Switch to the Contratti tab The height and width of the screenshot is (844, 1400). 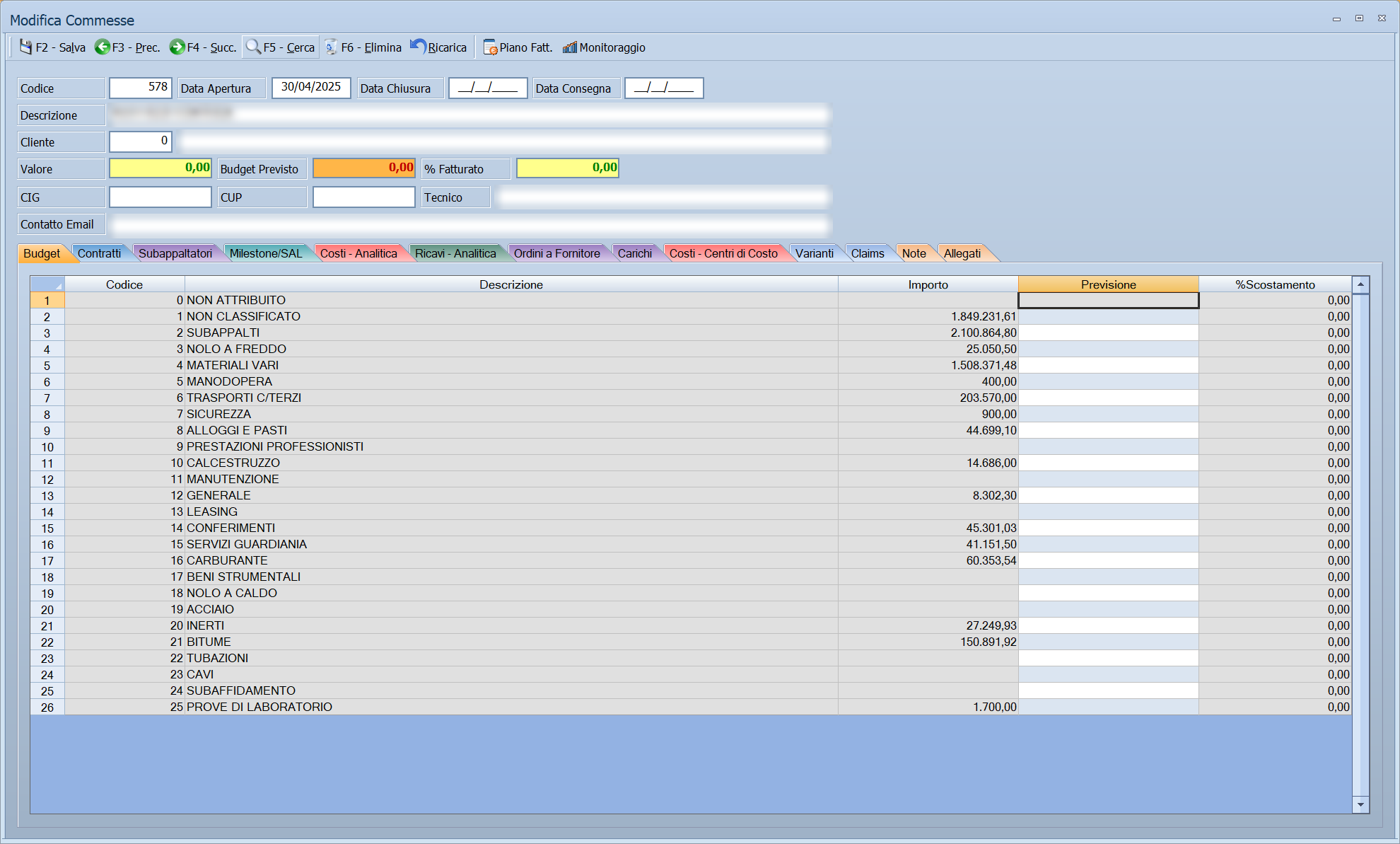click(100, 253)
